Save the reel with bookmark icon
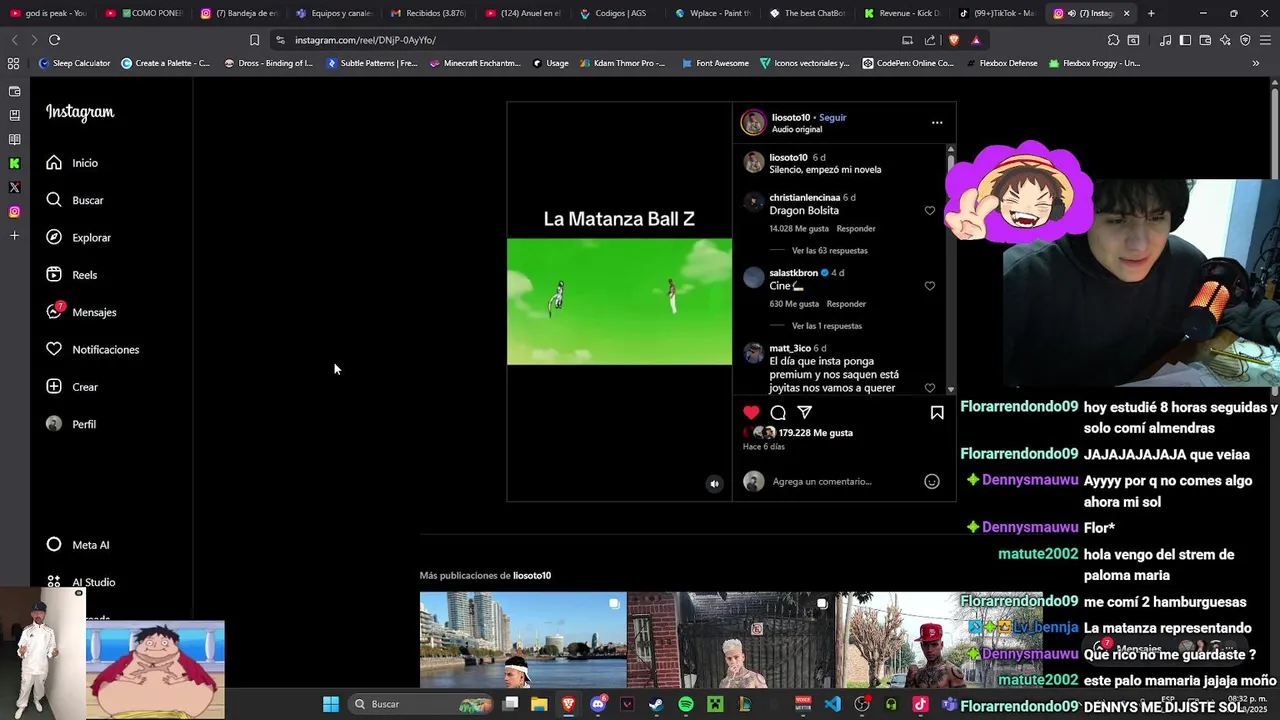 click(x=937, y=412)
